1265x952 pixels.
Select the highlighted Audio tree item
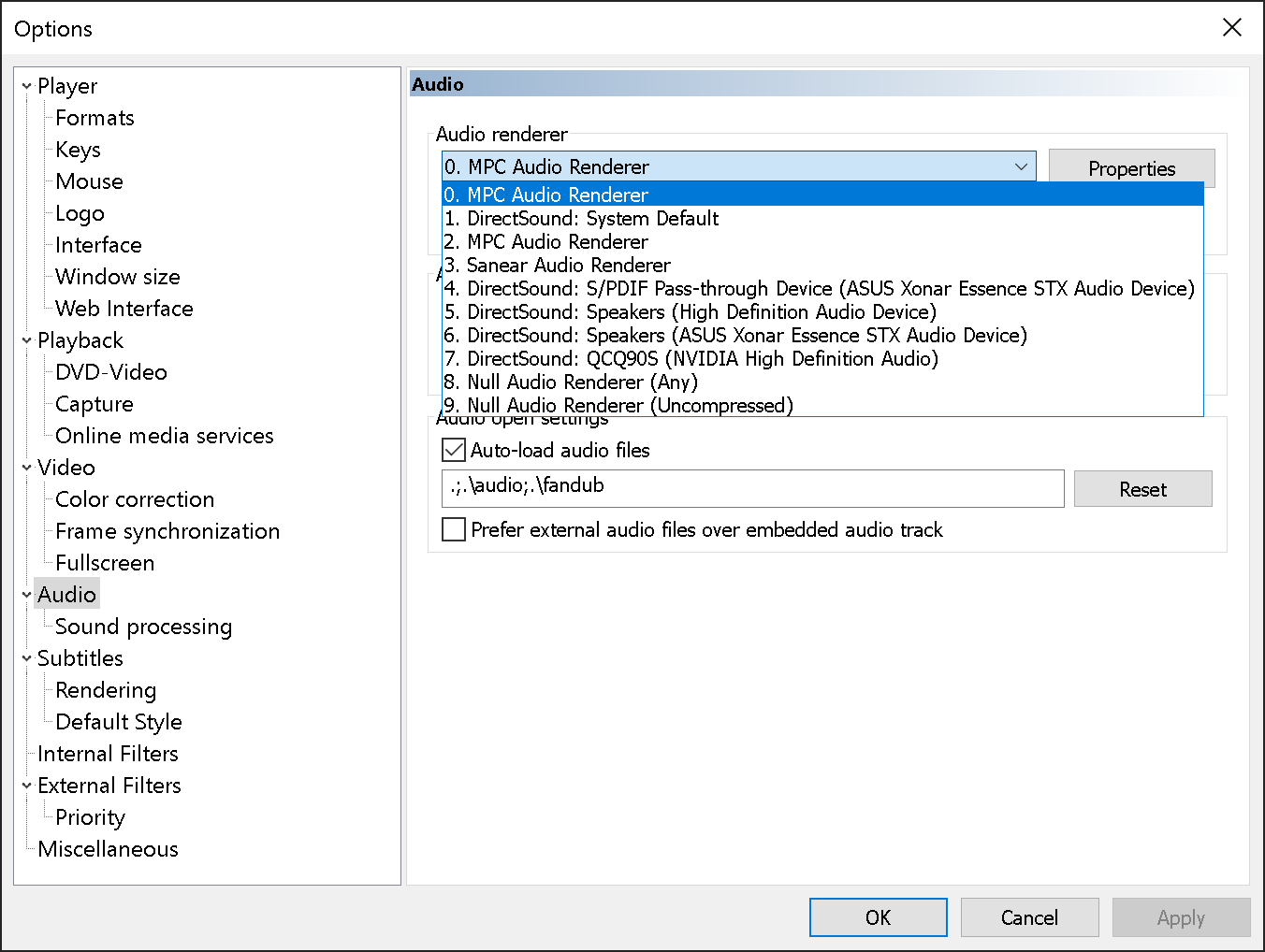coord(67,595)
